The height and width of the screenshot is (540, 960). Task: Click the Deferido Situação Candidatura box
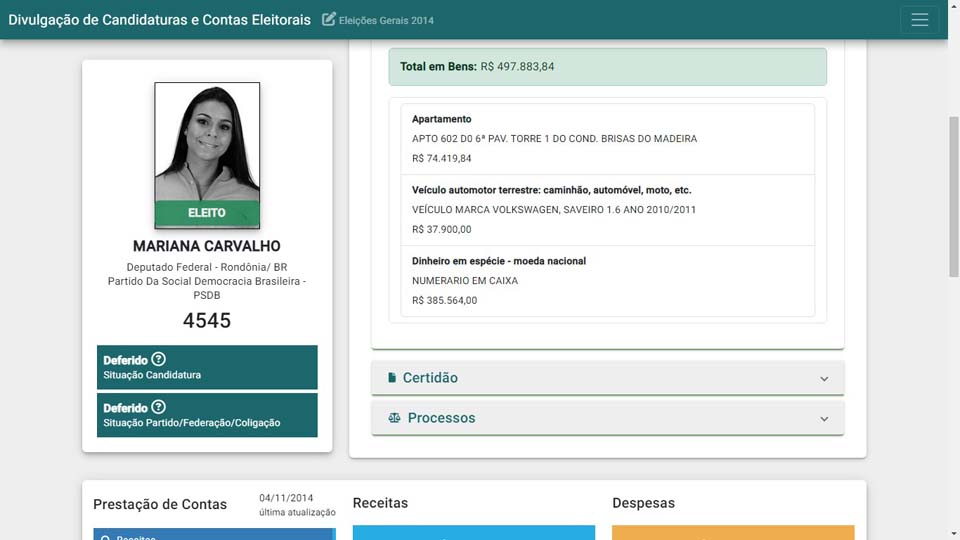click(x=207, y=367)
